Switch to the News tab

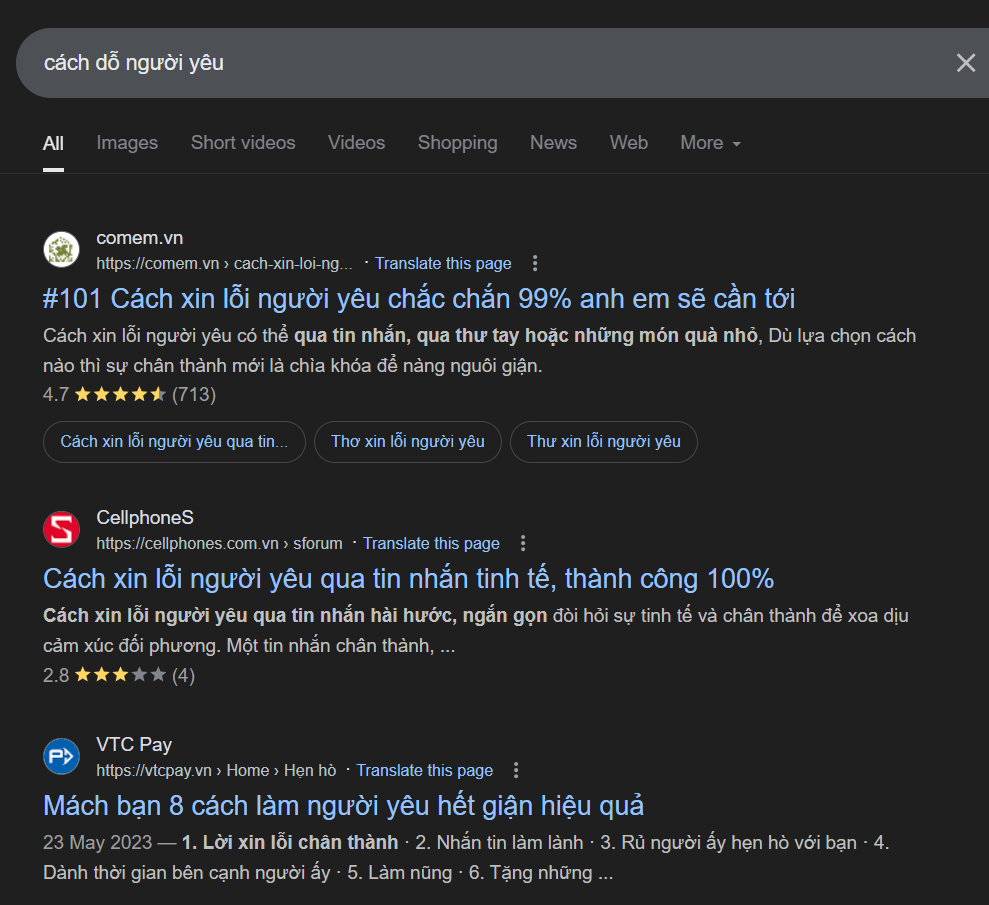point(553,143)
